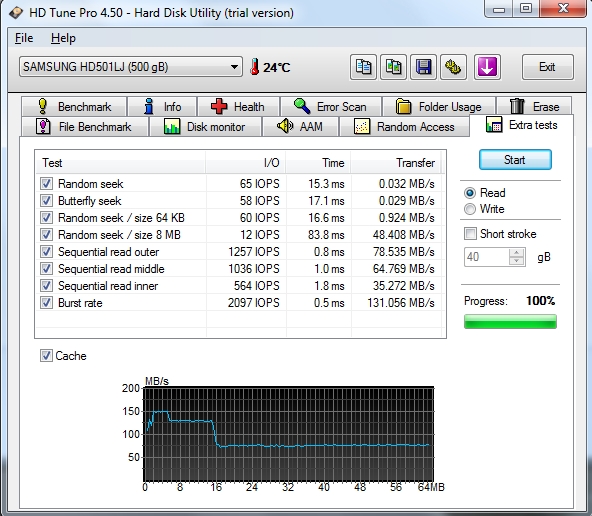Enable the Short stroke checkbox
The width and height of the screenshot is (592, 516).
pyautogui.click(x=470, y=234)
